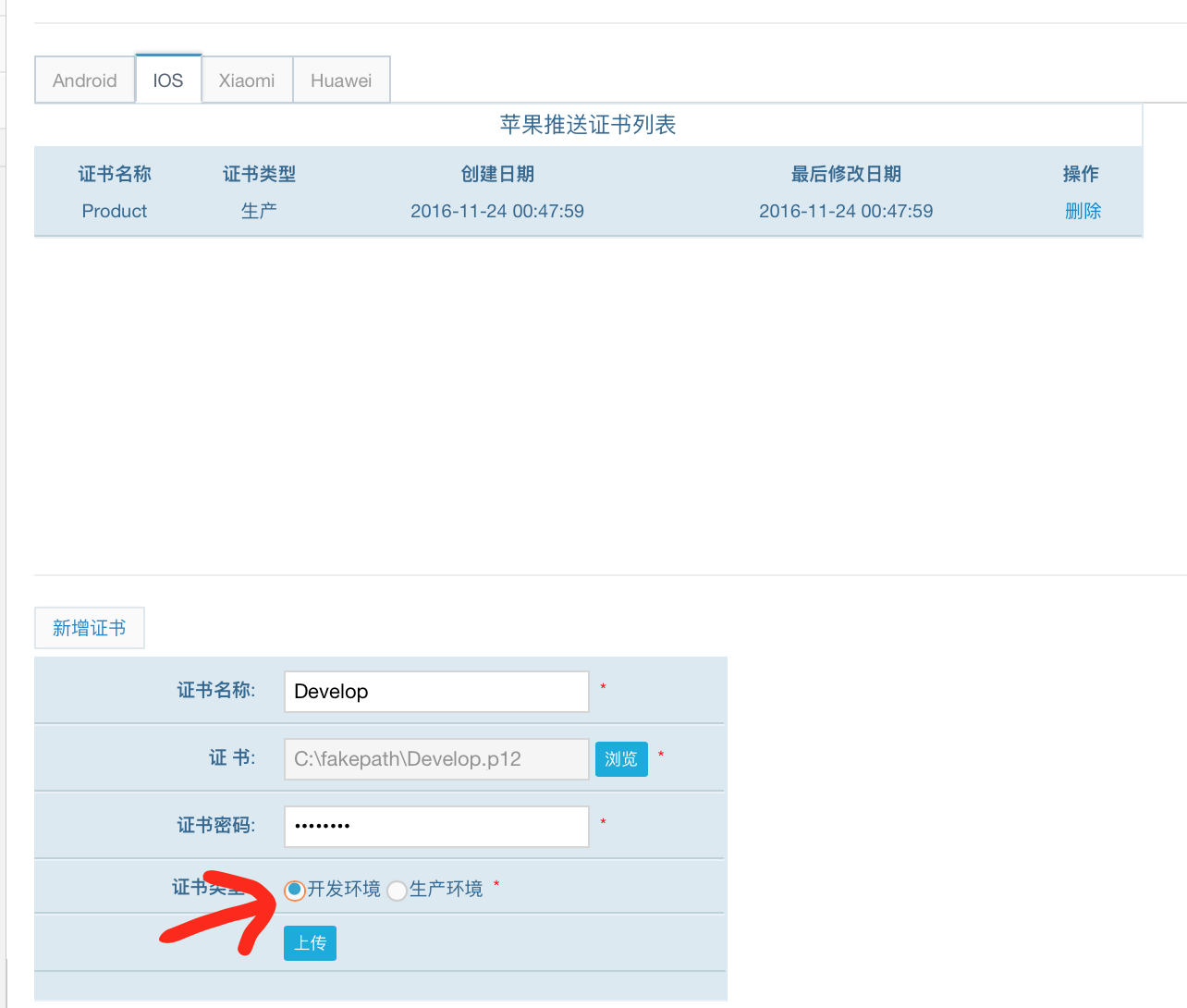Select the IOS tab
The height and width of the screenshot is (1008, 1187).
168,80
